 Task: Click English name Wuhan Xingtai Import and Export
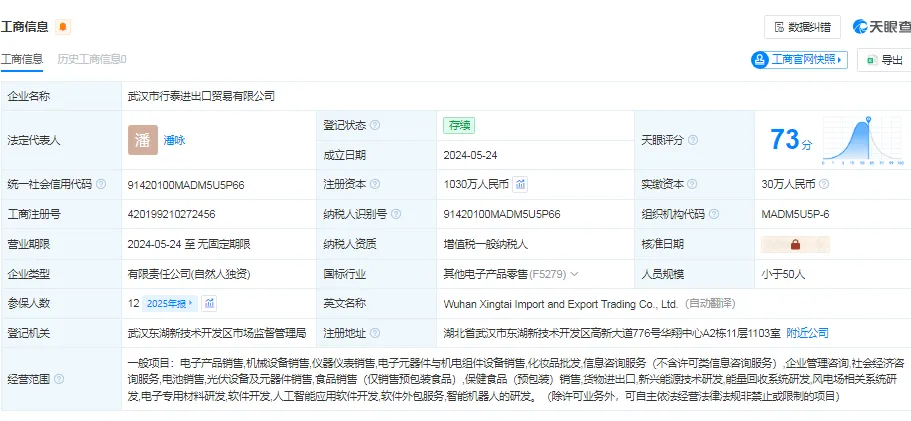(561, 304)
